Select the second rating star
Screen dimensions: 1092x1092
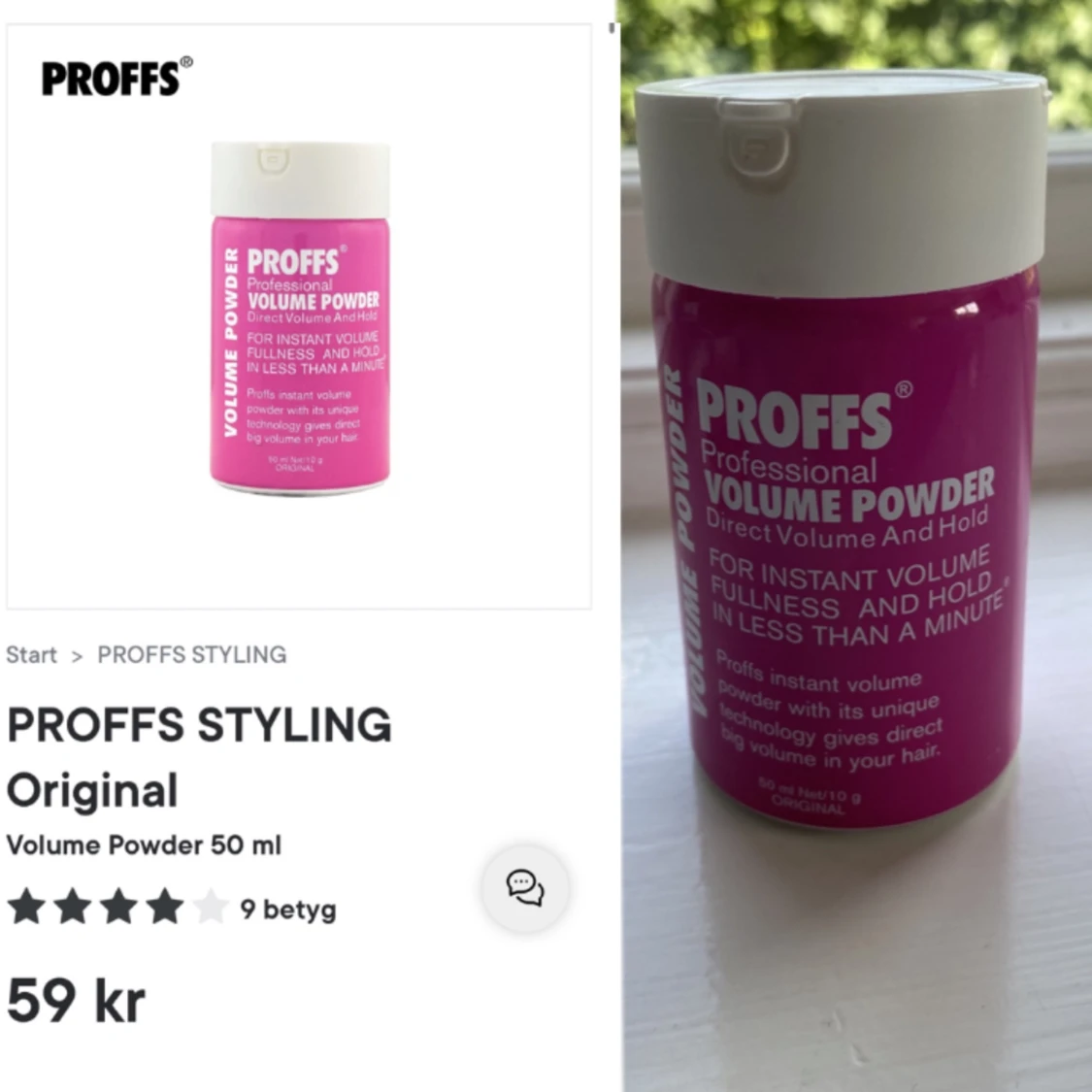tap(73, 907)
